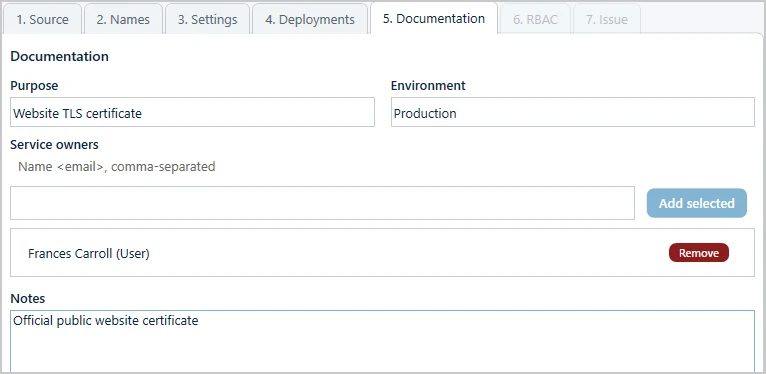Click the Notes label

coord(27,298)
